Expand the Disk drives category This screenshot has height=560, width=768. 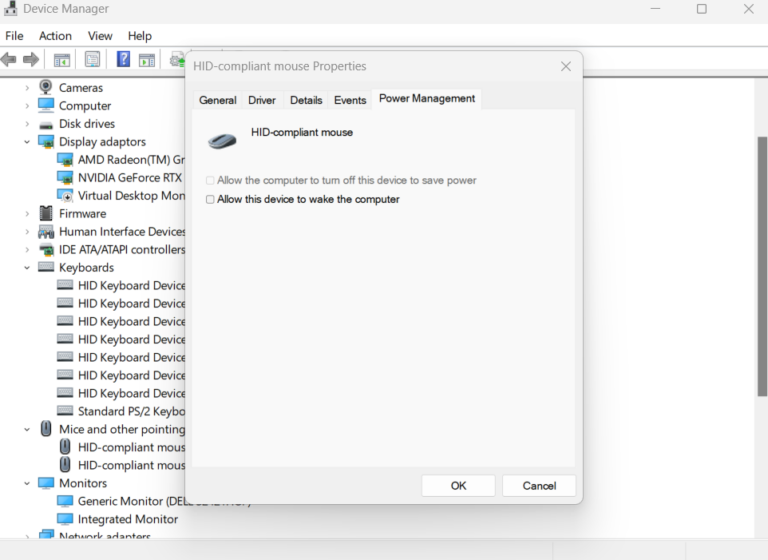[x=27, y=124]
